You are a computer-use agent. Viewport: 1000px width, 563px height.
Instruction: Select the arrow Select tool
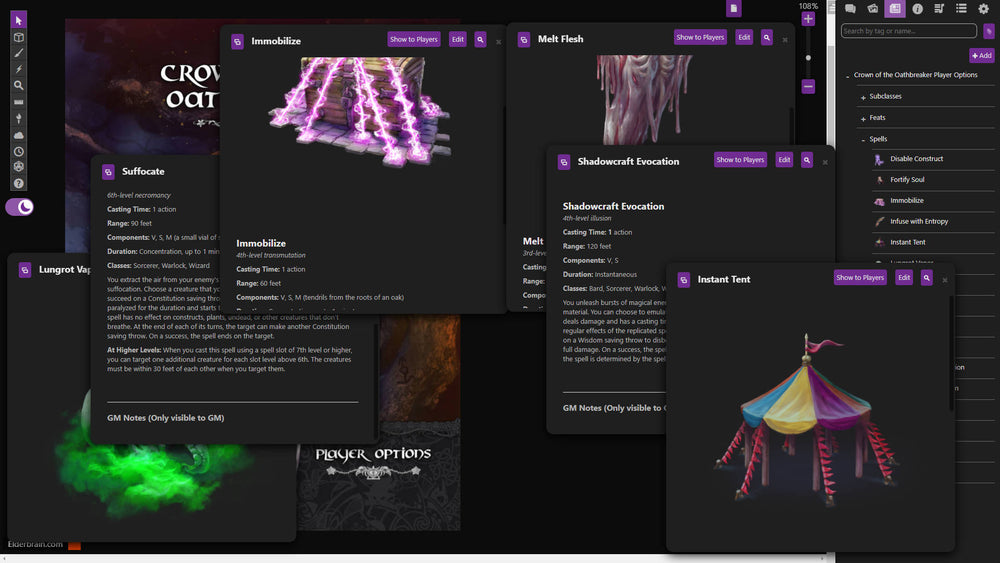click(x=18, y=20)
